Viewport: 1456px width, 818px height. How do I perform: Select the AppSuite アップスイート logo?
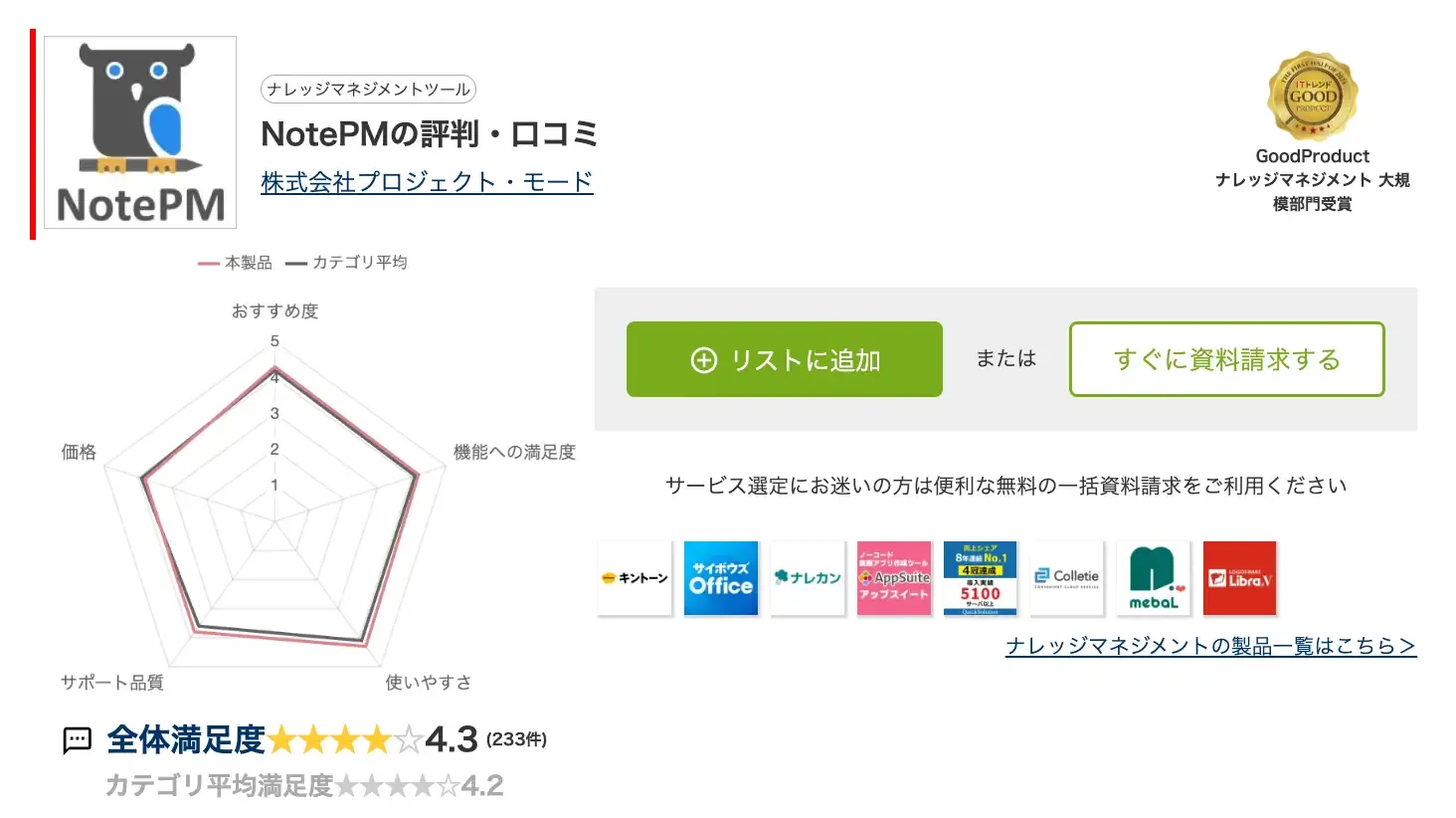pos(894,577)
